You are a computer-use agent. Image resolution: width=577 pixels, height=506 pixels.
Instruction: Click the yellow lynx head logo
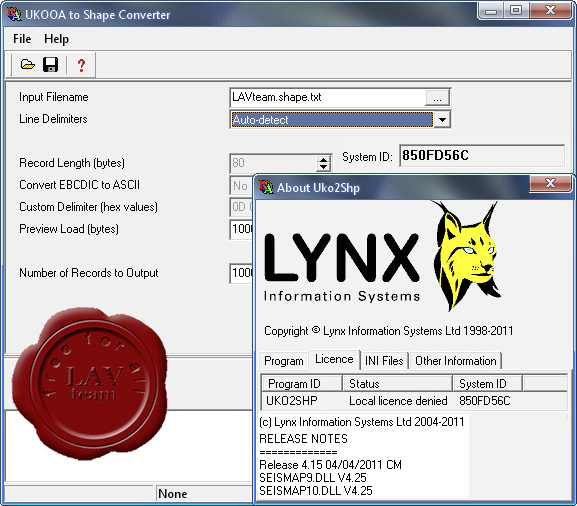(x=467, y=256)
